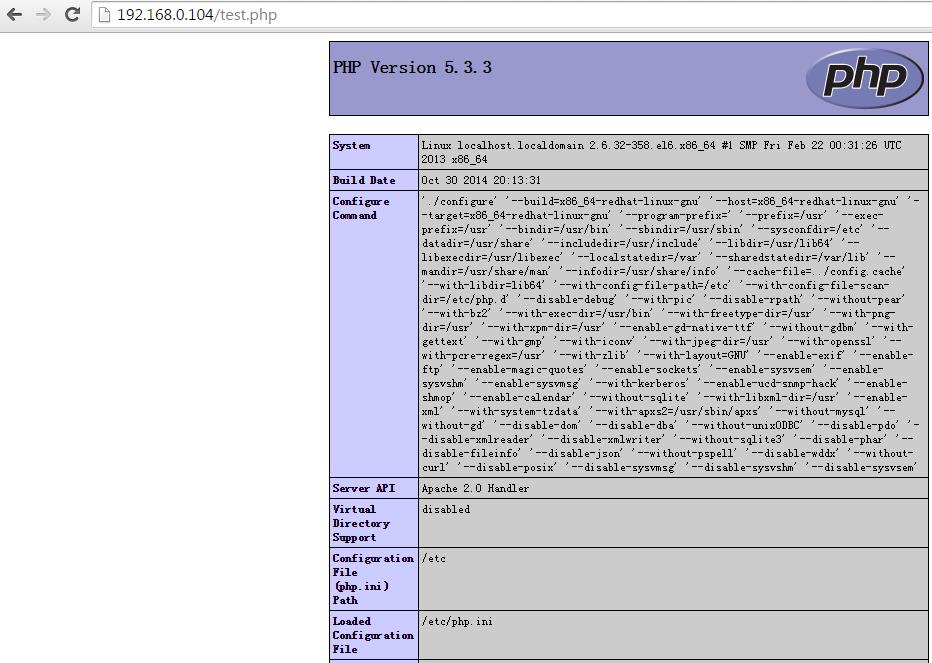Click the browser forward arrow
932x663 pixels.
point(43,14)
